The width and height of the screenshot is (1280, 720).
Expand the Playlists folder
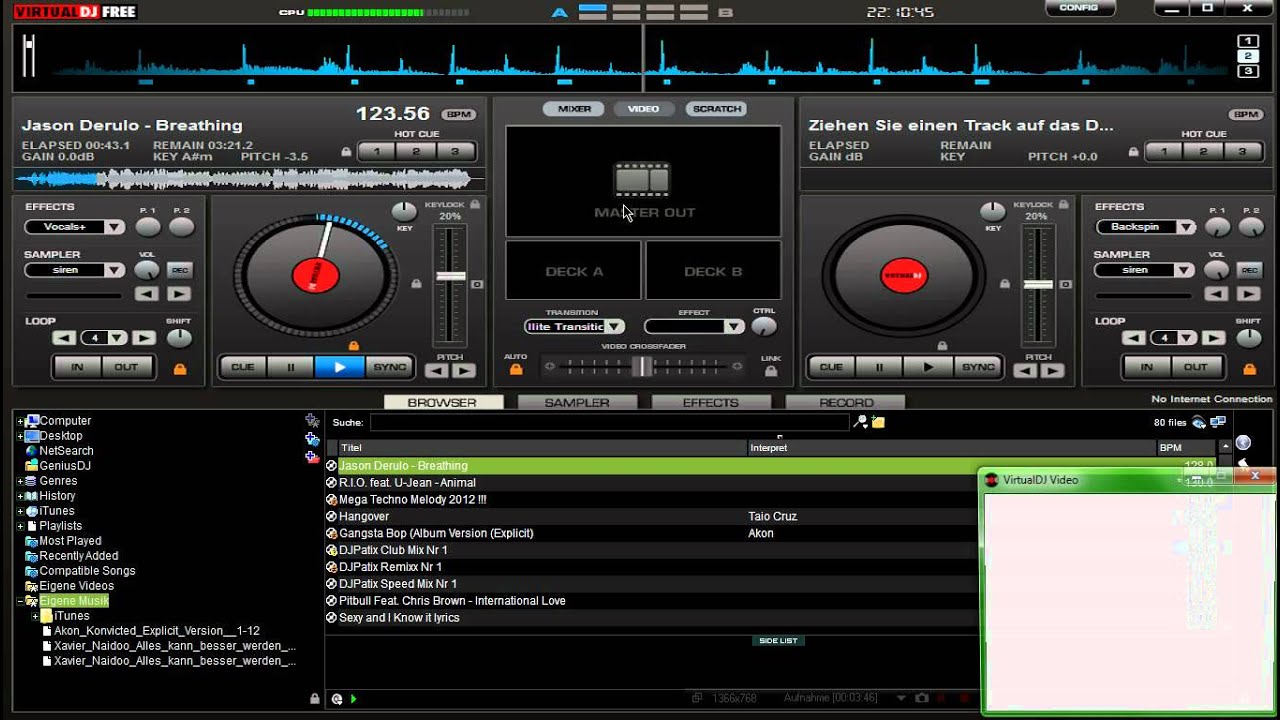pos(20,526)
